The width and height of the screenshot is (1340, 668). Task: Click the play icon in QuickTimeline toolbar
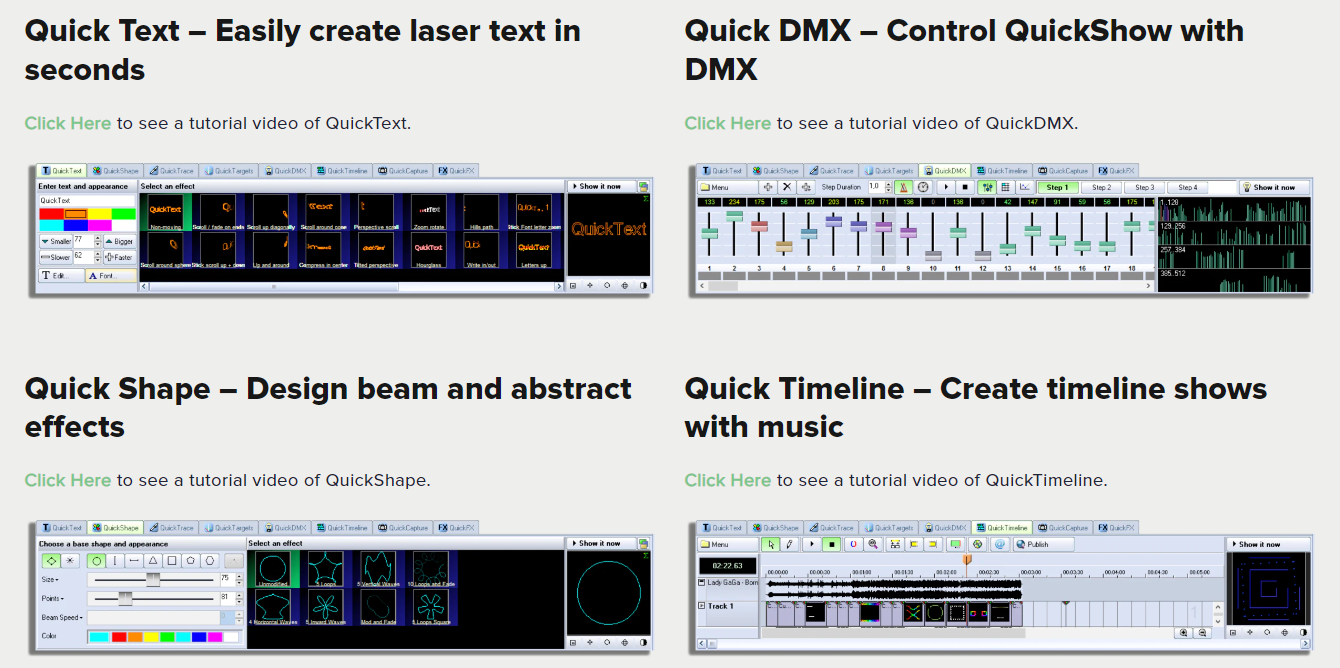click(x=812, y=544)
